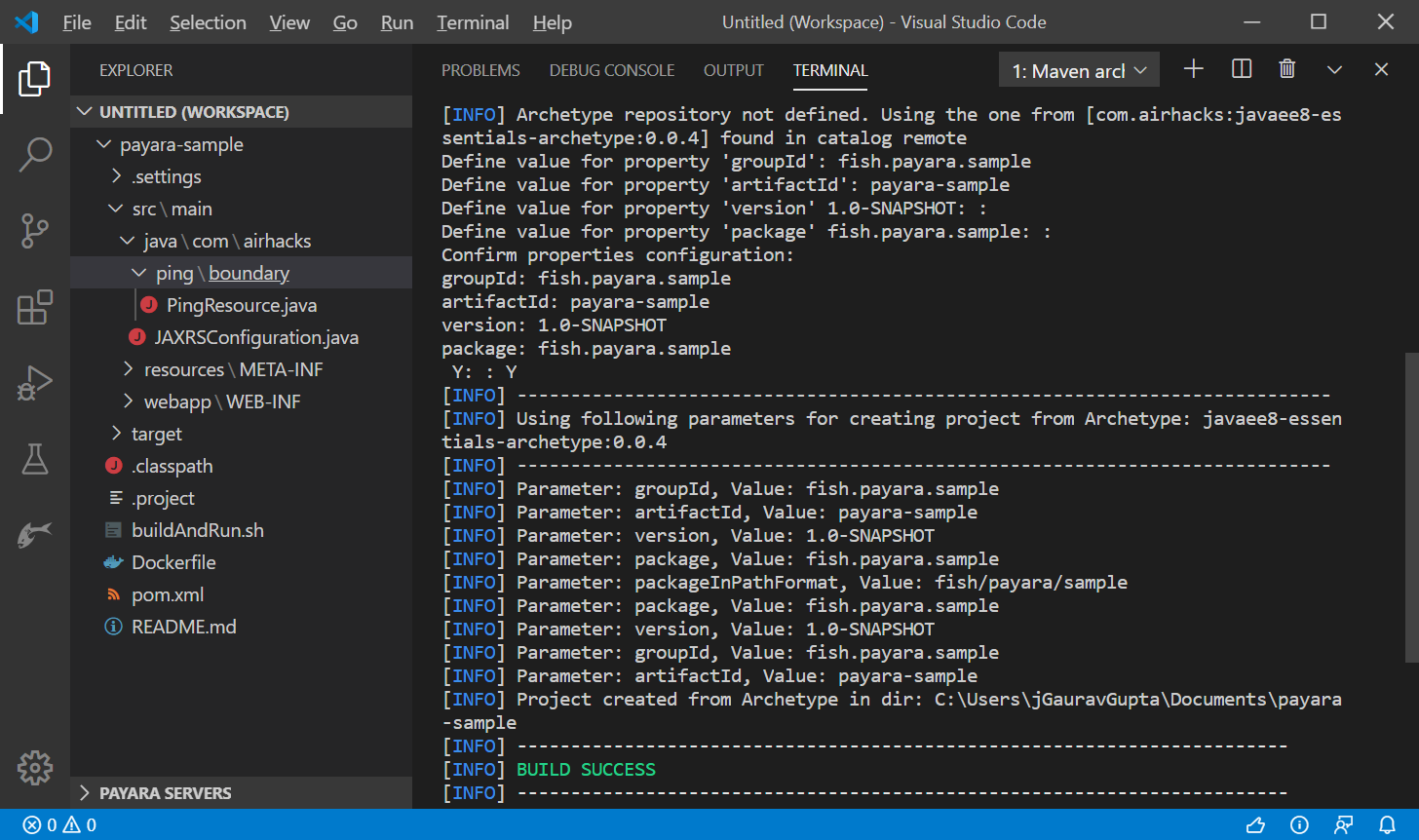The image size is (1419, 840).
Task: Switch to the PROBLEMS tab
Action: click(x=480, y=70)
